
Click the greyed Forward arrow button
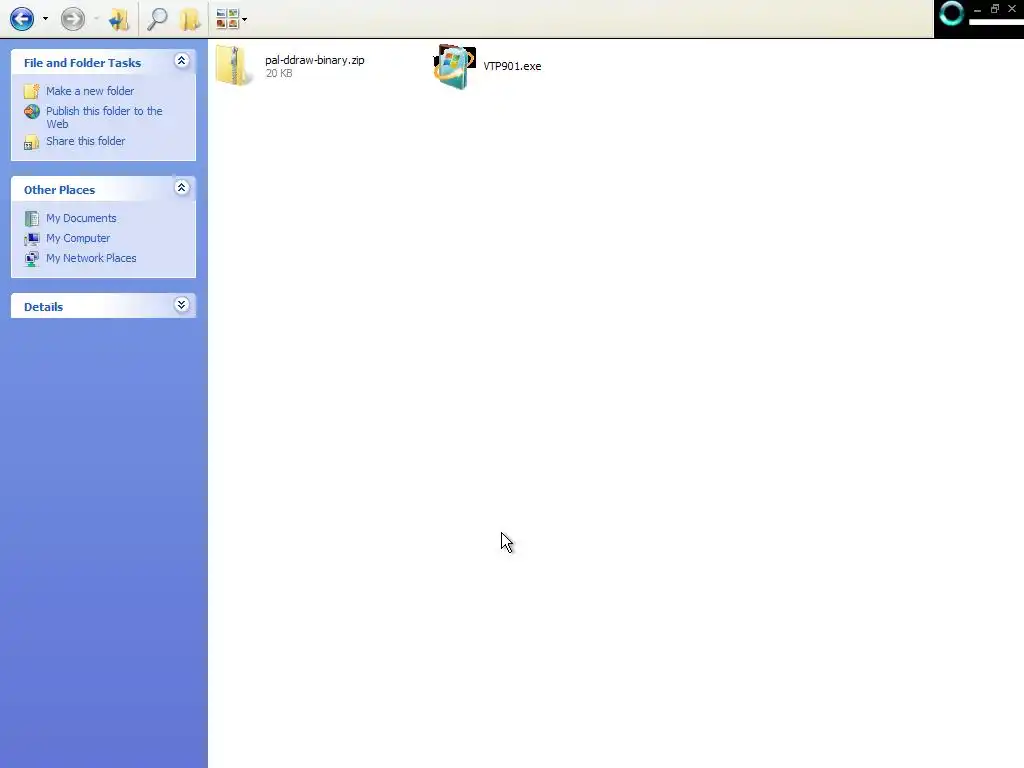72,19
